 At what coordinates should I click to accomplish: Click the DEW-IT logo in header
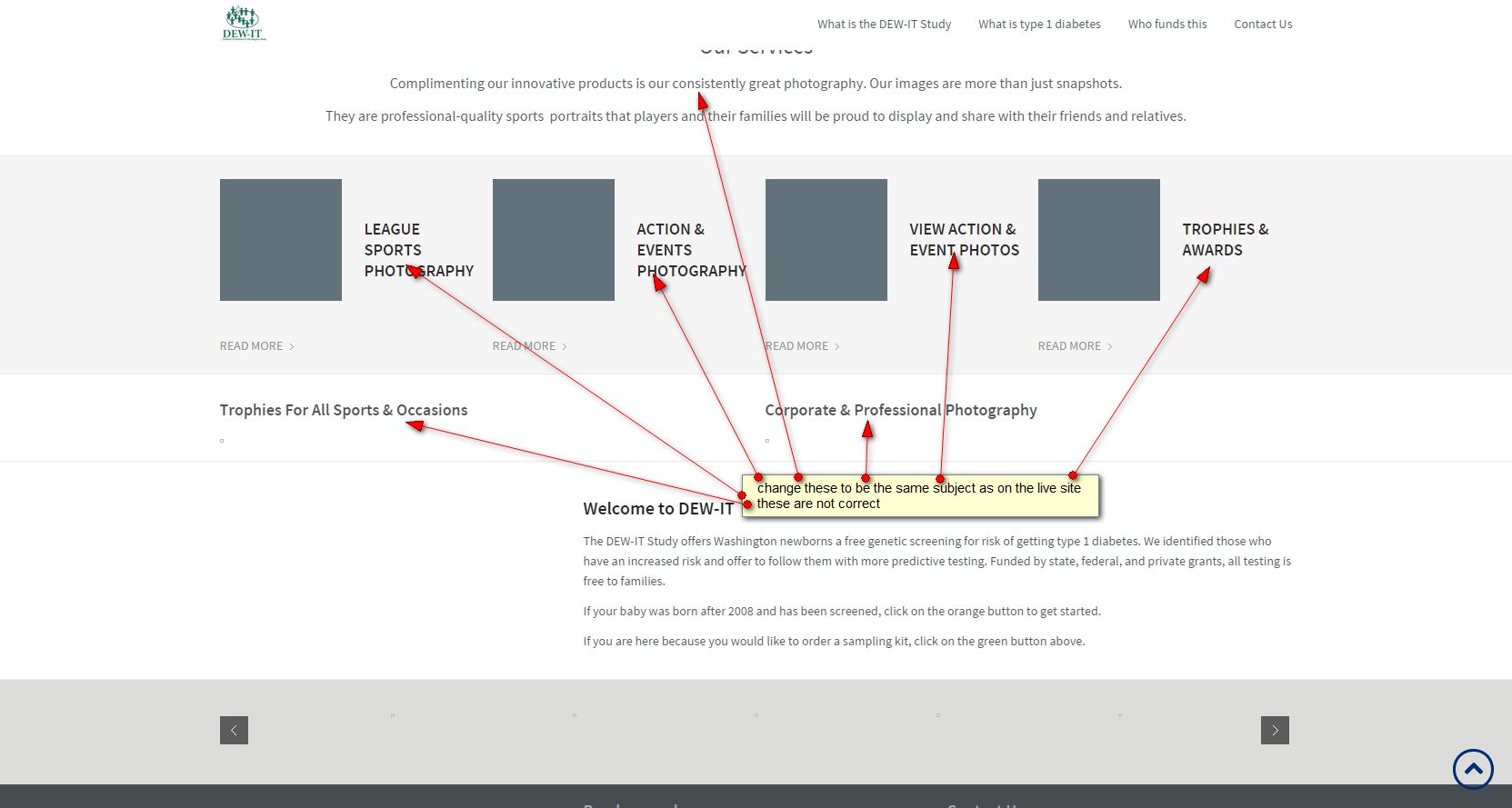(244, 24)
